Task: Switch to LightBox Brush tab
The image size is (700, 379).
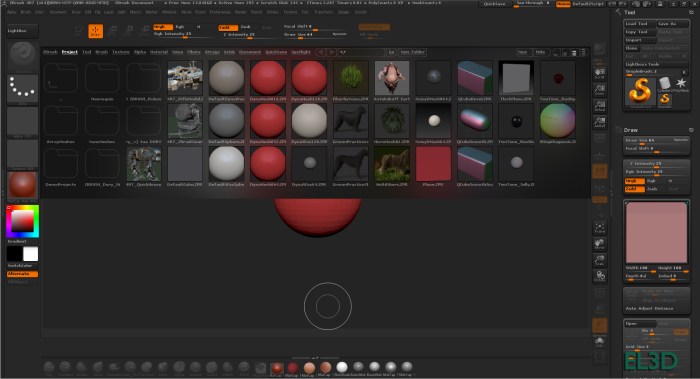Action: tap(102, 52)
